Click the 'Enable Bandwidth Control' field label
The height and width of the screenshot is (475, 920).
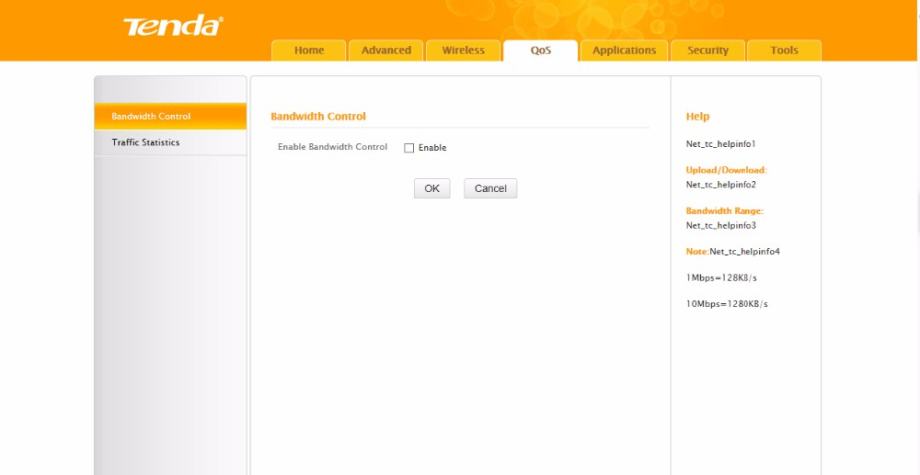click(x=332, y=148)
